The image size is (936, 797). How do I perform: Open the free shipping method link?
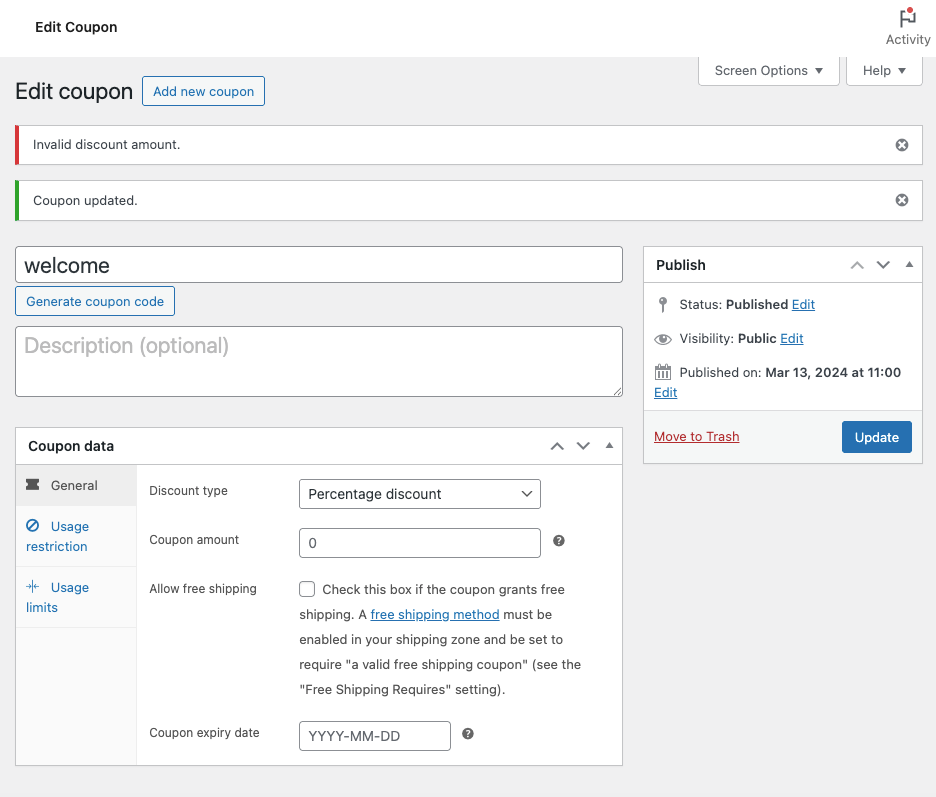point(435,614)
